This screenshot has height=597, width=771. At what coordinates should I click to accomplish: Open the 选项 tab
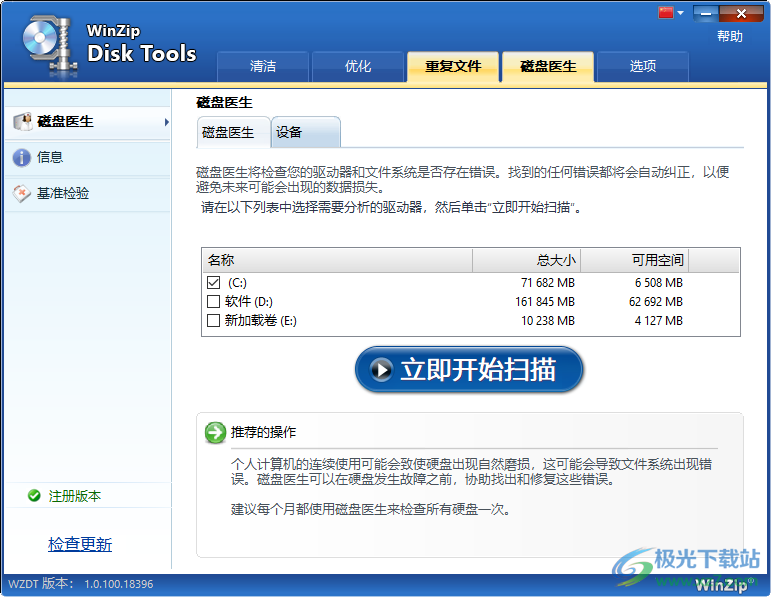point(643,66)
